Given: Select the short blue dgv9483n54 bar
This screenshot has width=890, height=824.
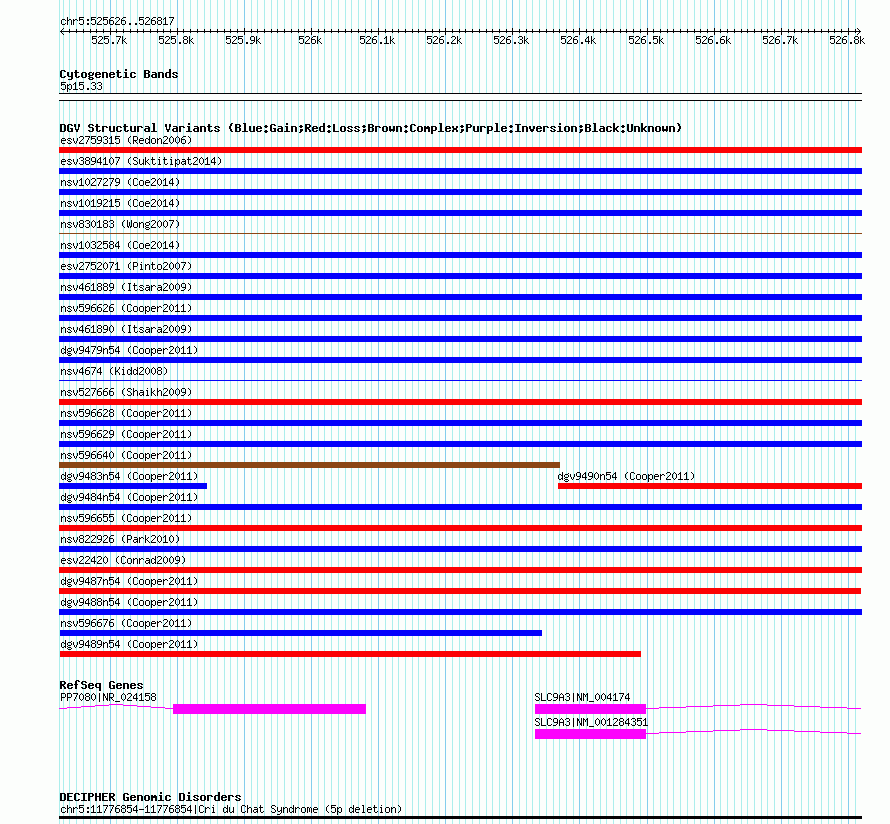Looking at the screenshot, I should pyautogui.click(x=133, y=486).
